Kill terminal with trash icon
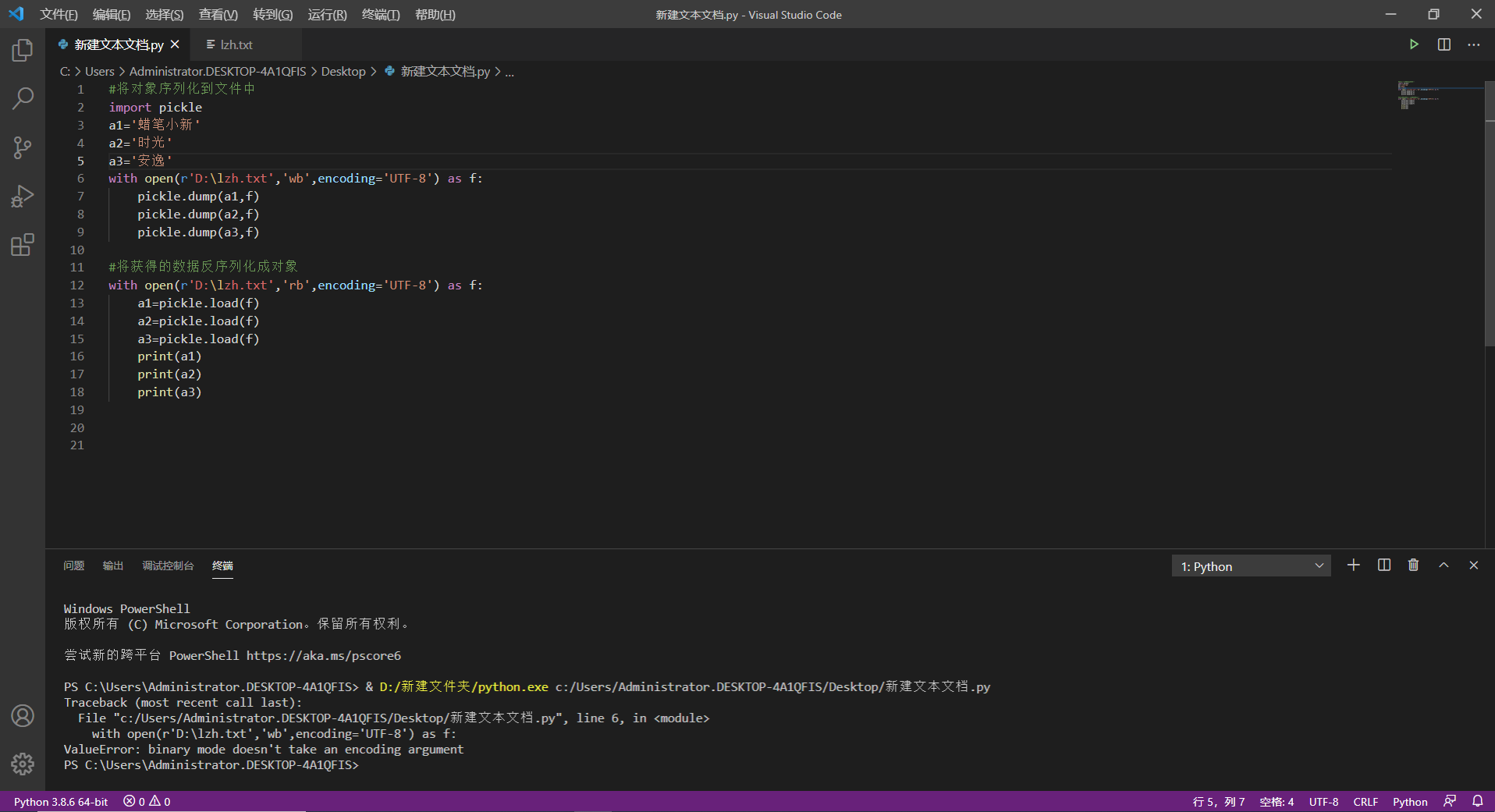 point(1413,566)
